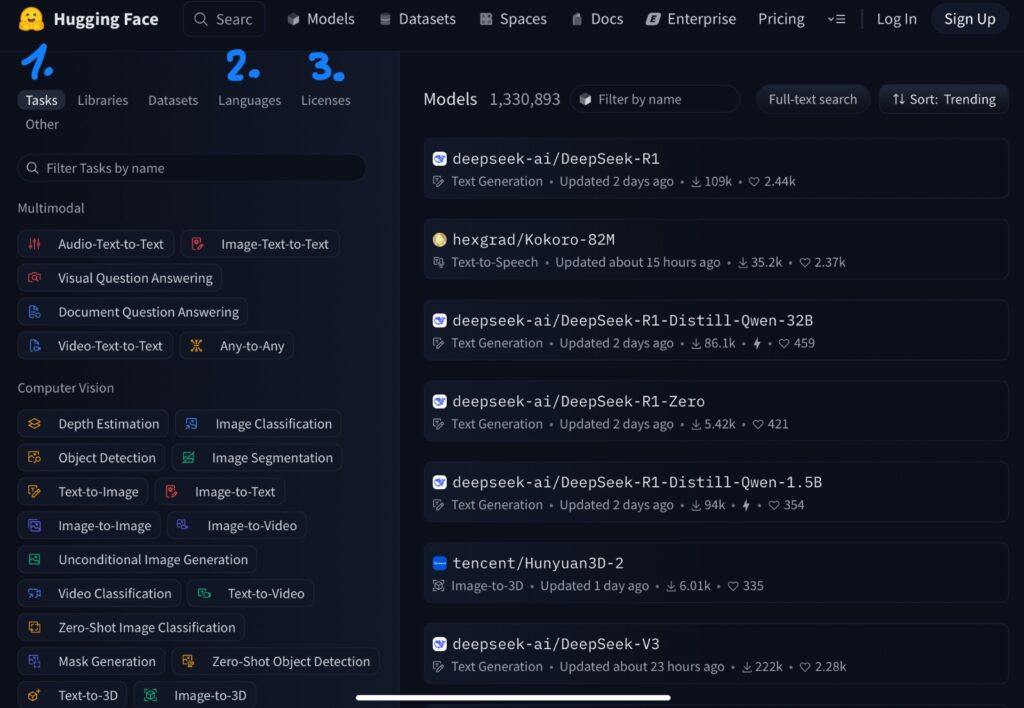Viewport: 1024px width, 708px height.
Task: Click the Audio-Text-to-Text task icon
Action: (35, 244)
